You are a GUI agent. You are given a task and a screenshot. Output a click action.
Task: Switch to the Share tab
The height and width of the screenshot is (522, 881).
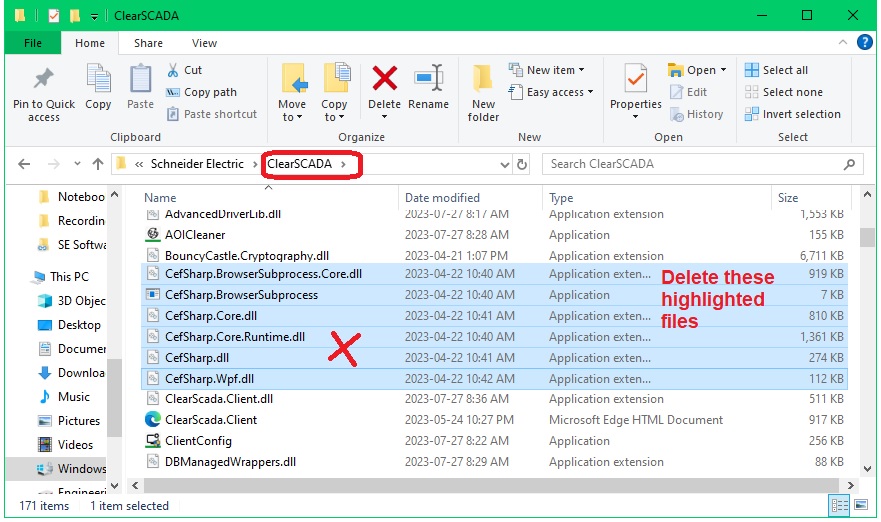[x=148, y=43]
